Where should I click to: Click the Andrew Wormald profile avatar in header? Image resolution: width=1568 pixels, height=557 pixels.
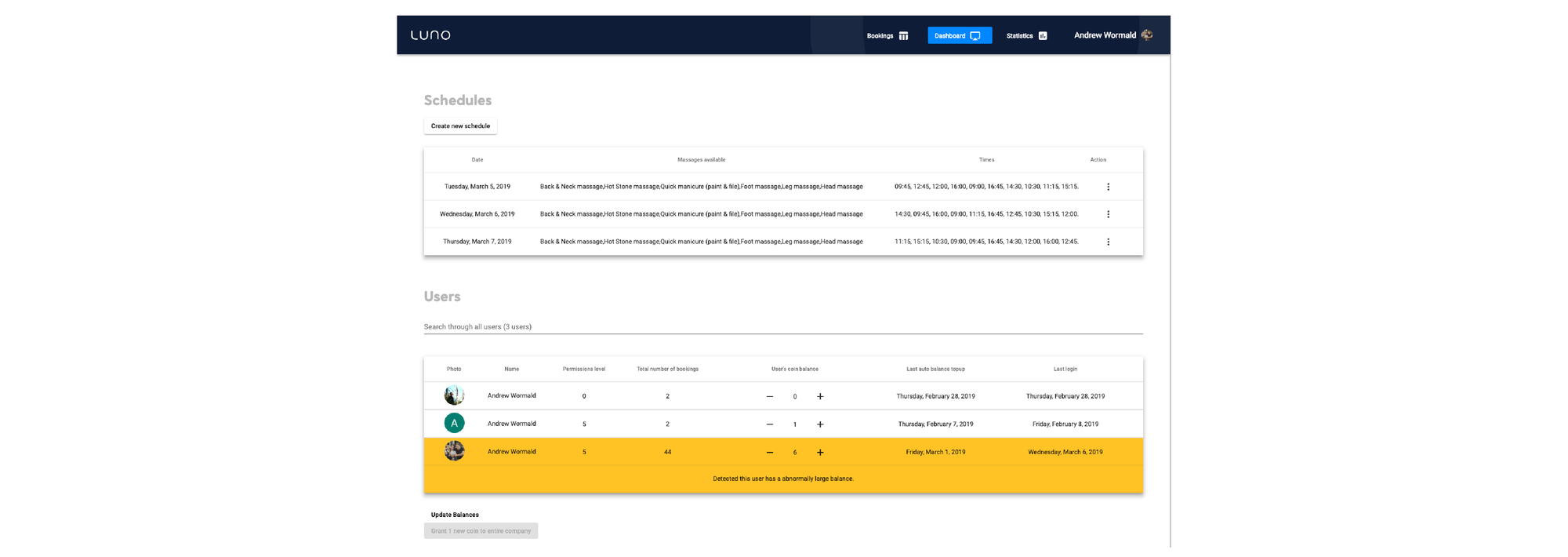tap(1147, 35)
